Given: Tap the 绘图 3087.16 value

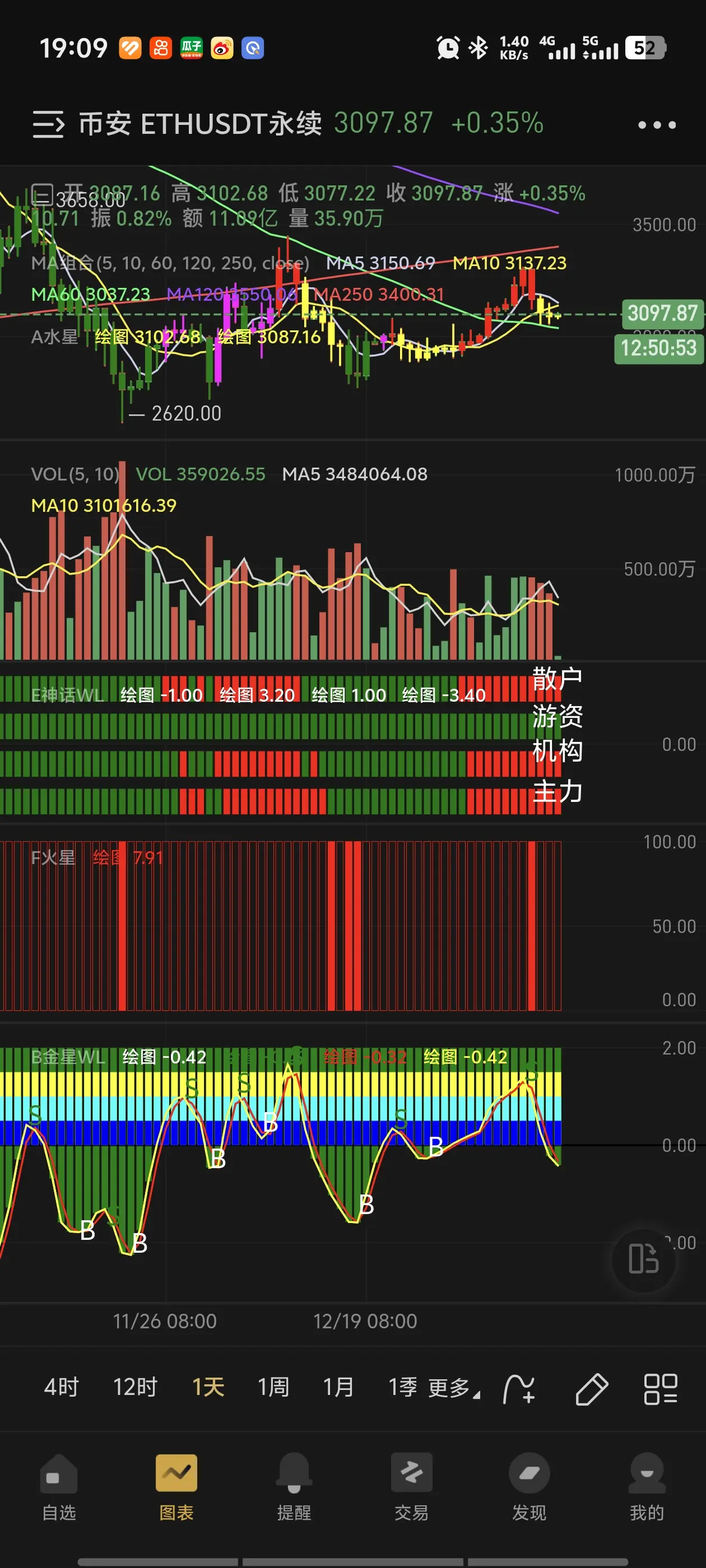Looking at the screenshot, I should pyautogui.click(x=270, y=337).
